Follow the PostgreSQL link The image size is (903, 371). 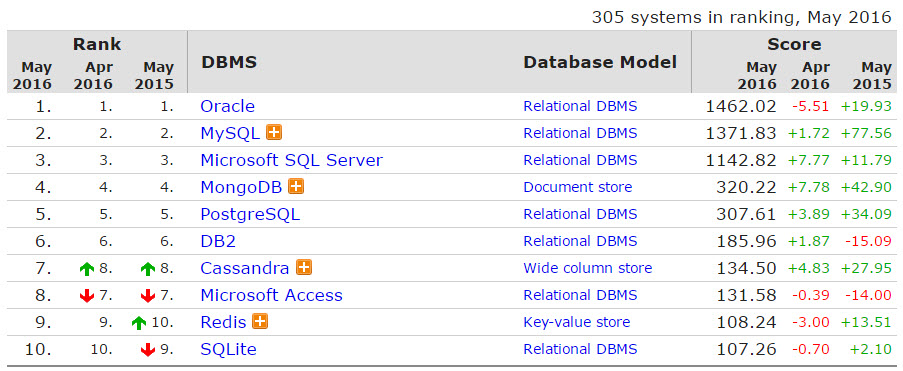250,214
